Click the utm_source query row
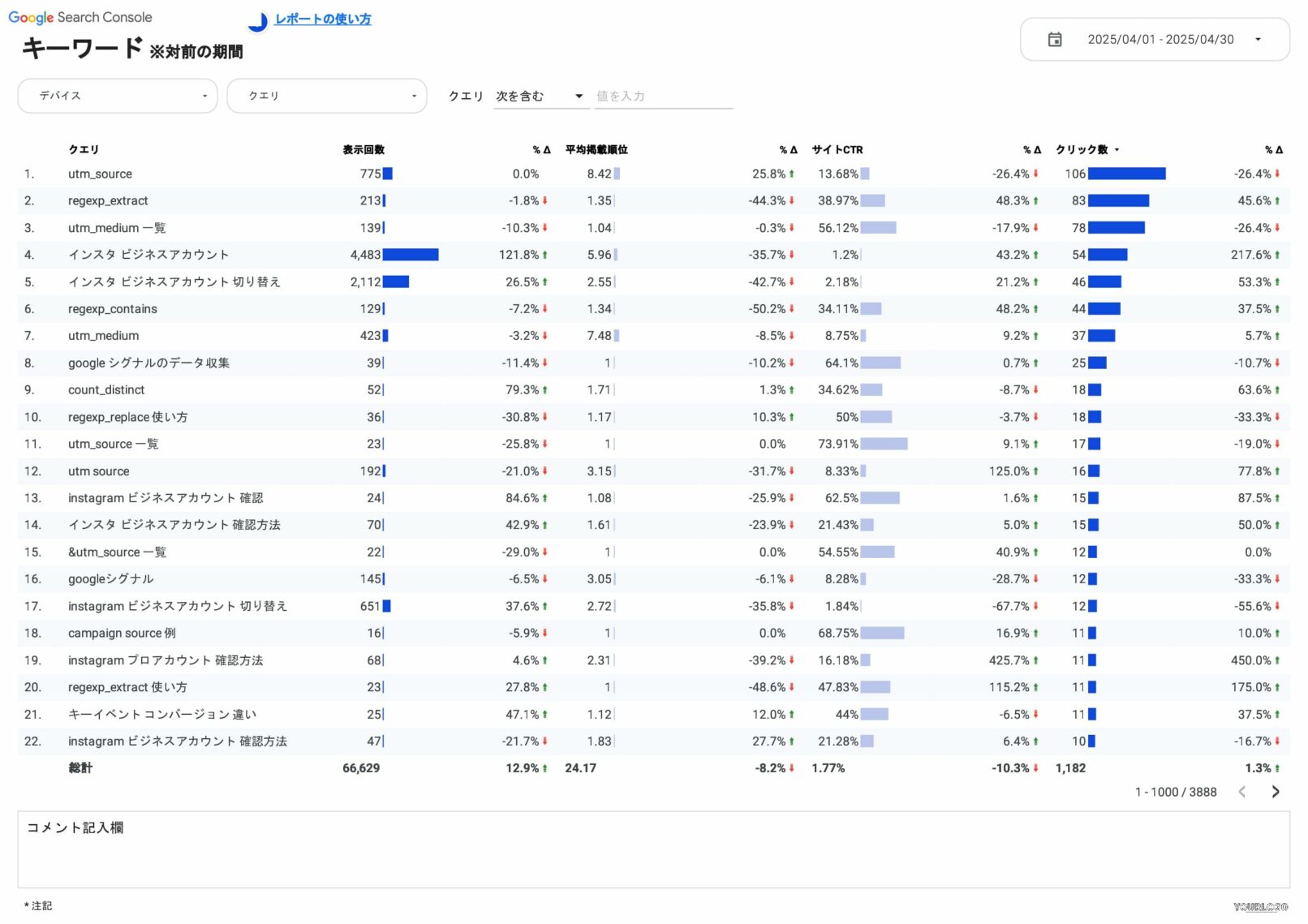Screen dimensions: 1308x924 click(x=100, y=174)
